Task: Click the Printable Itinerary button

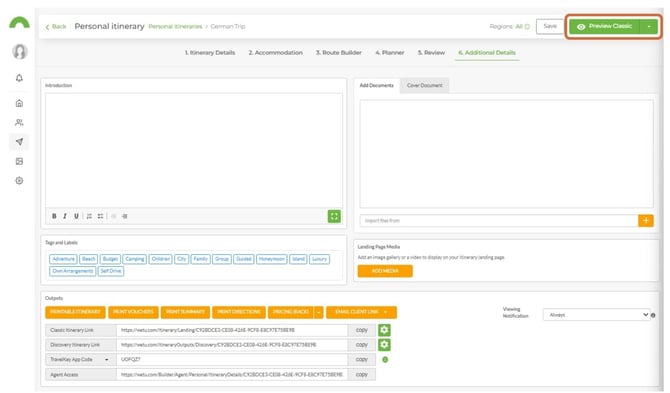Action: (75, 312)
